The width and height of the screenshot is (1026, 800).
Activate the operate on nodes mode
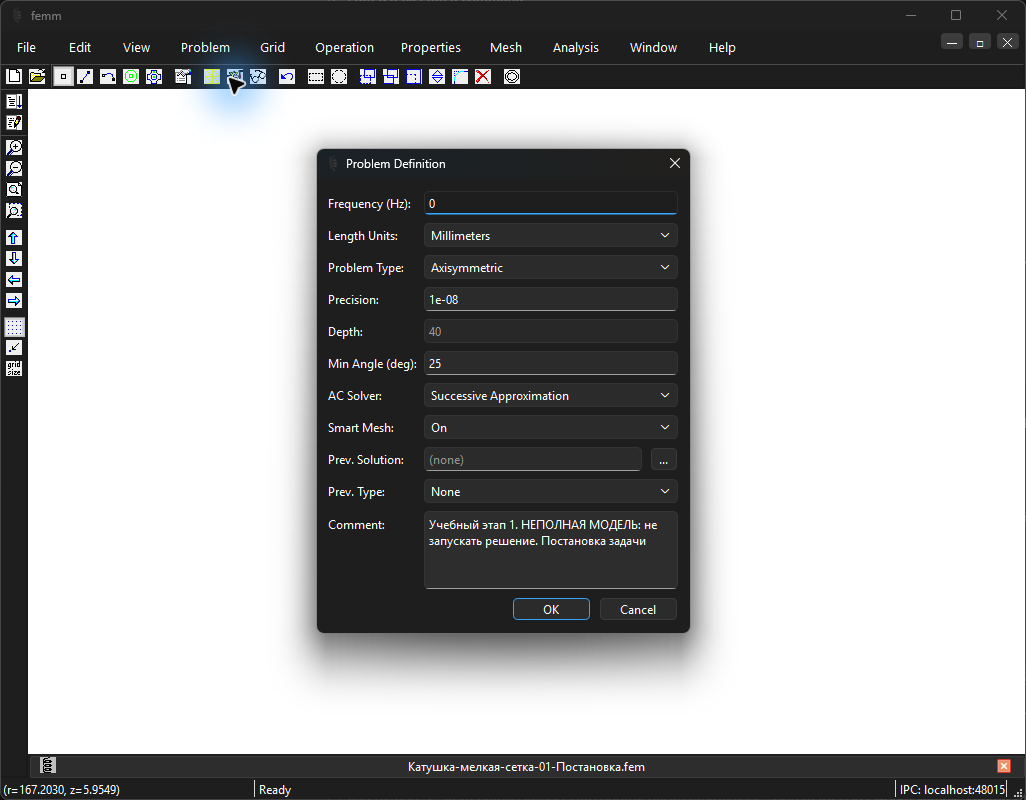tap(63, 77)
